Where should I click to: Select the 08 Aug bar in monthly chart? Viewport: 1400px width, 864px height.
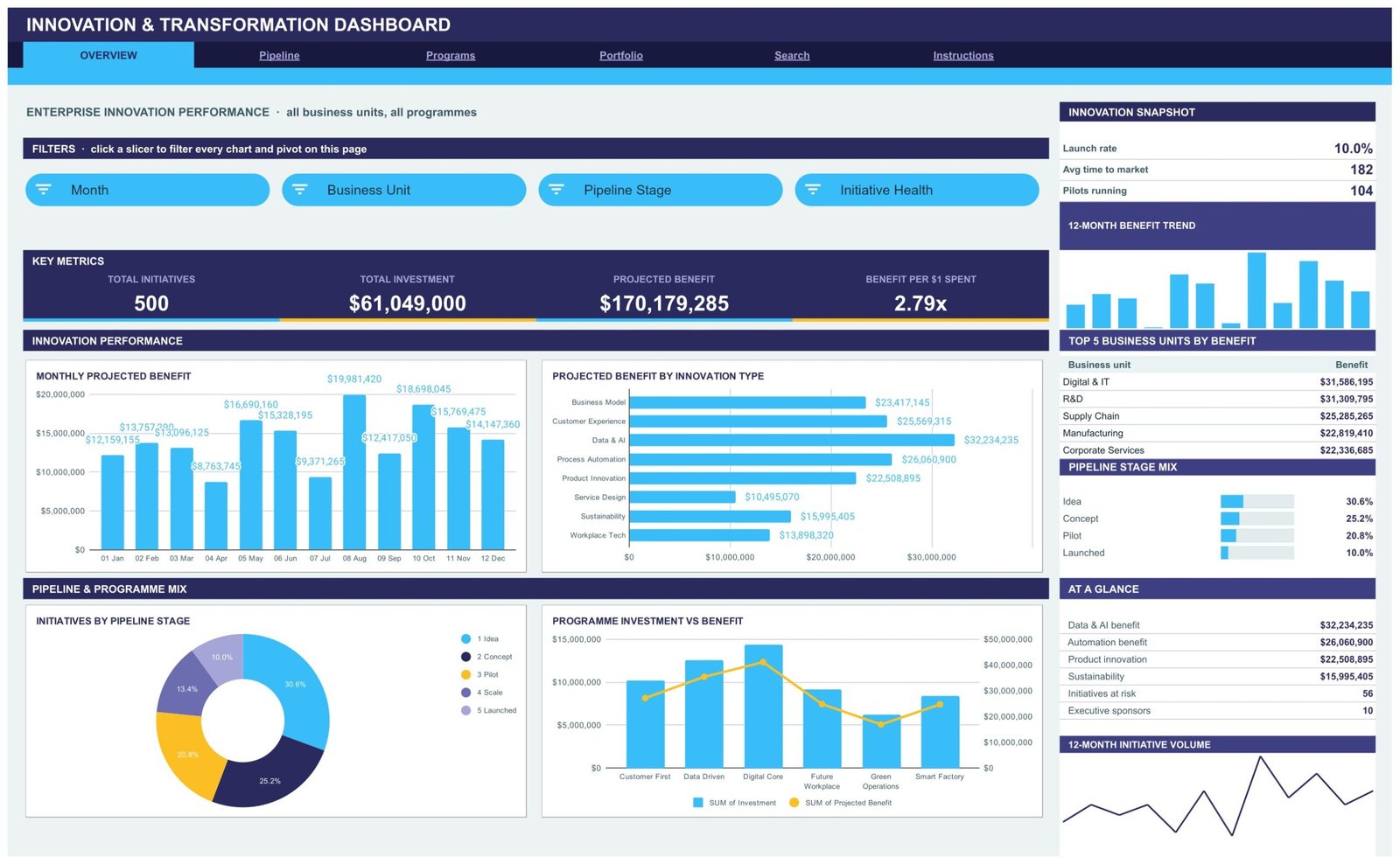[354, 472]
